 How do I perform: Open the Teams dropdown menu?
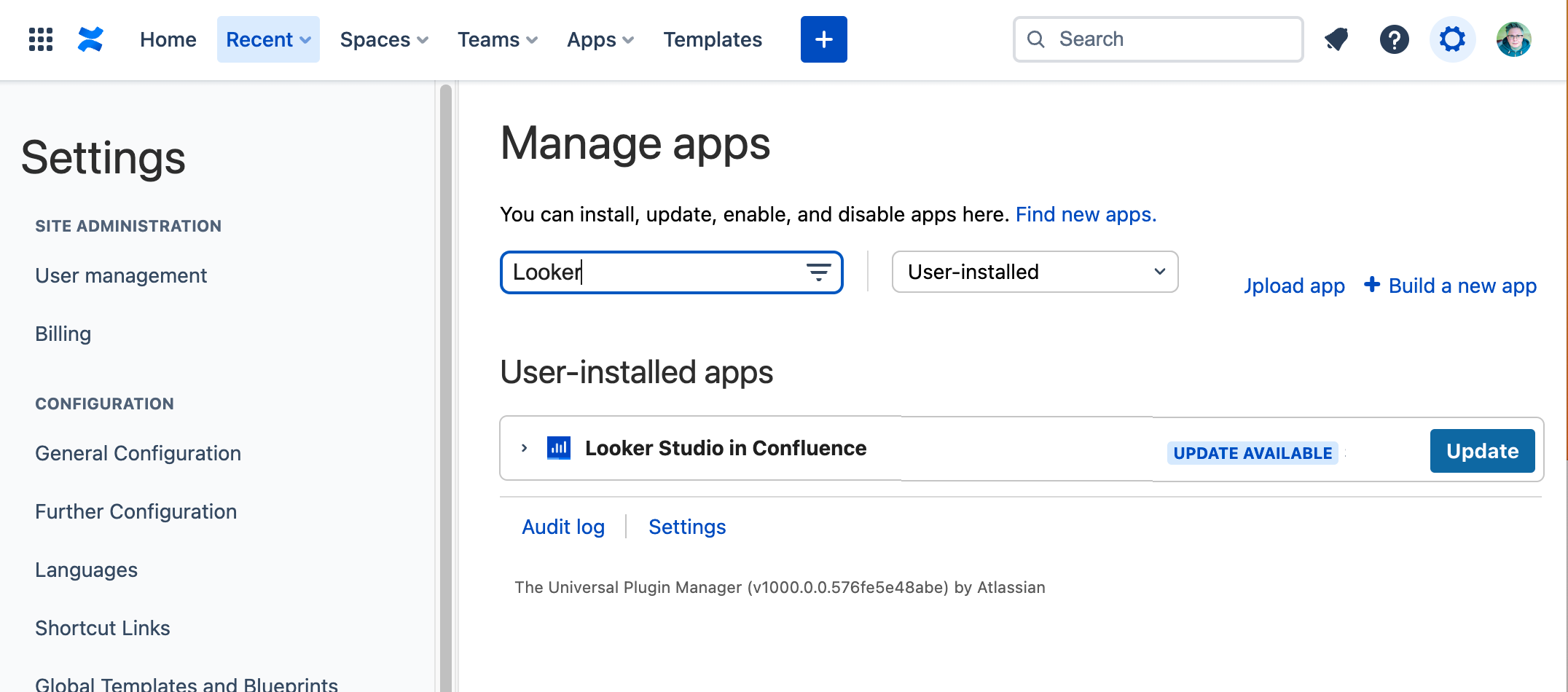(497, 39)
